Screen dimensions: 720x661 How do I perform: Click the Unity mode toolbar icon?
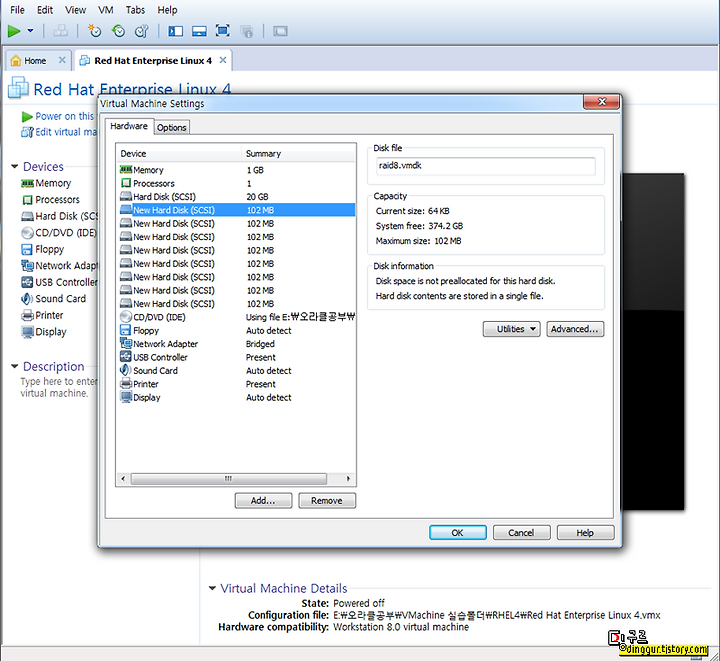click(247, 31)
